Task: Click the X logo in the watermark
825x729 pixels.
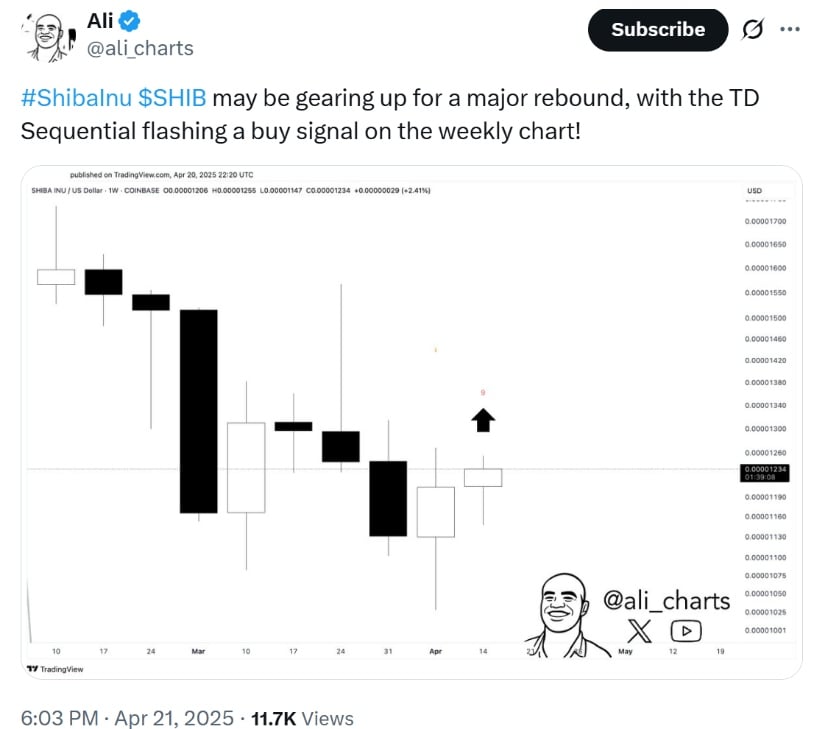Action: 640,630
